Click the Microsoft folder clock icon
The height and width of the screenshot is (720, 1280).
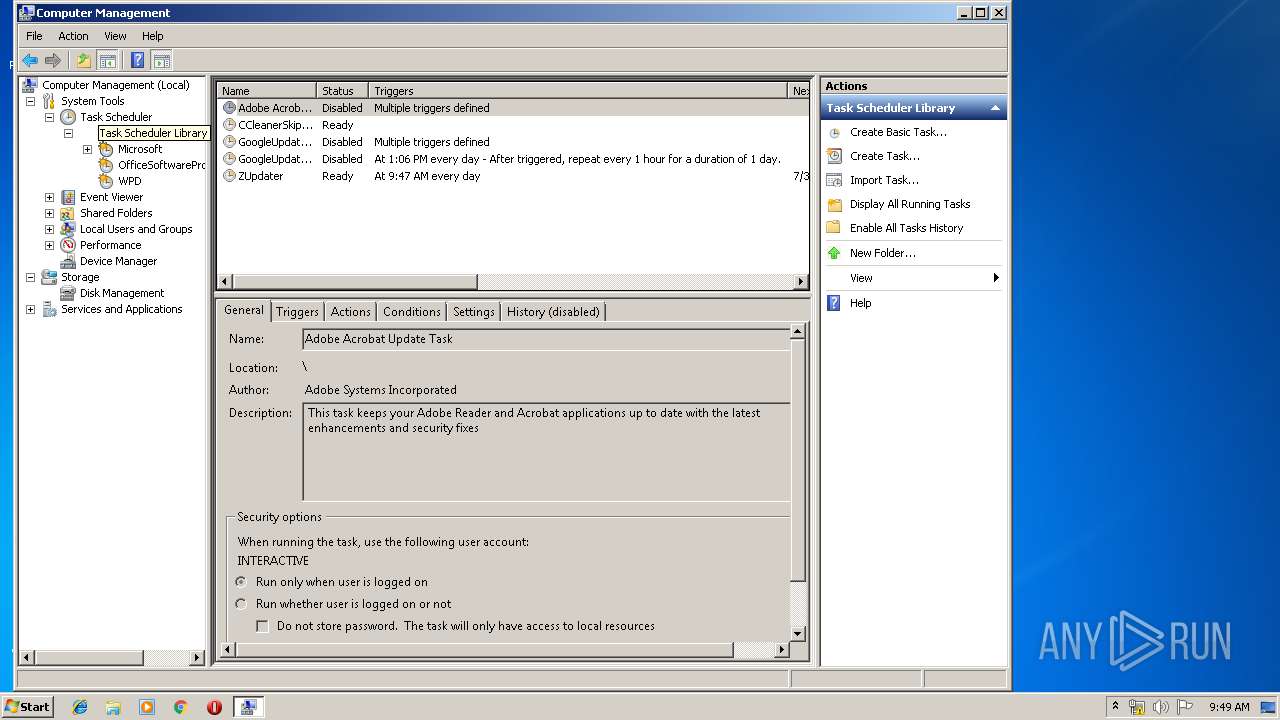tap(106, 149)
